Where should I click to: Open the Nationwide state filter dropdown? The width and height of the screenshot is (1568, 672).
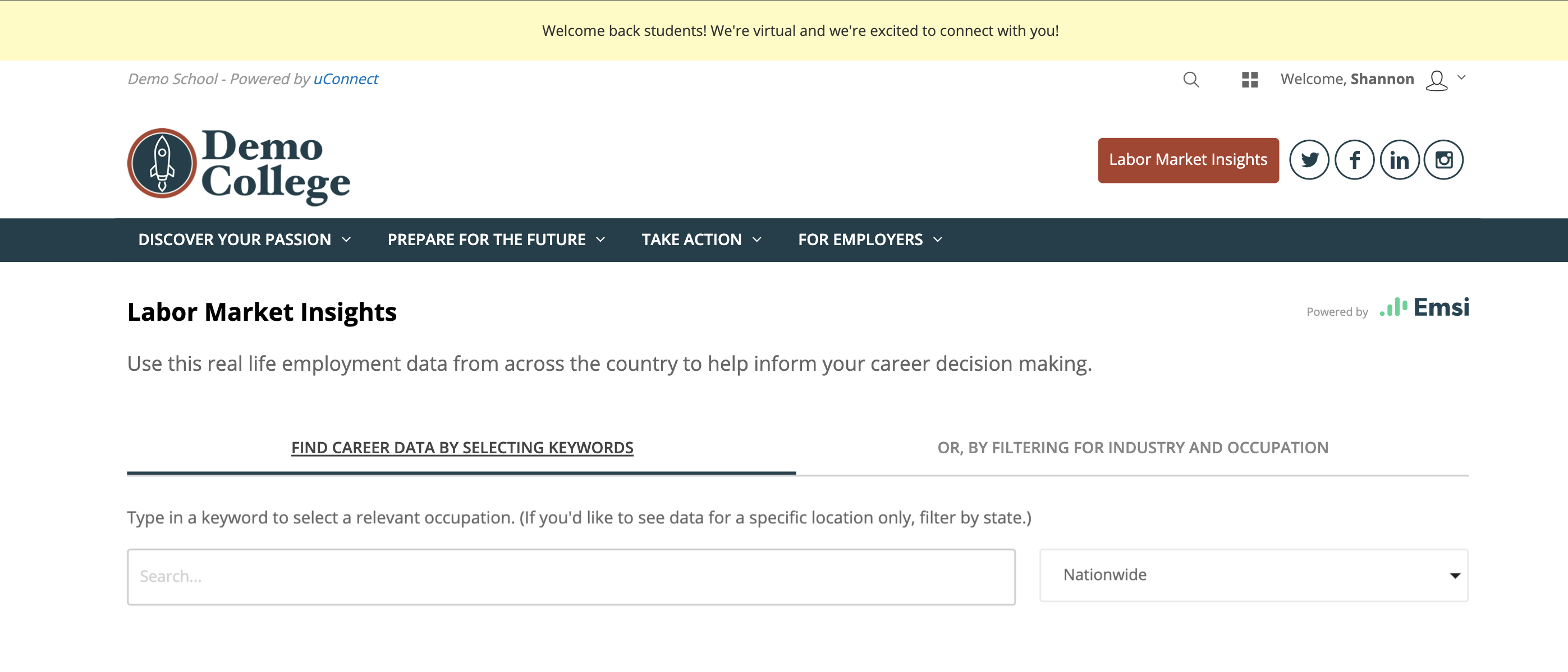point(1253,576)
